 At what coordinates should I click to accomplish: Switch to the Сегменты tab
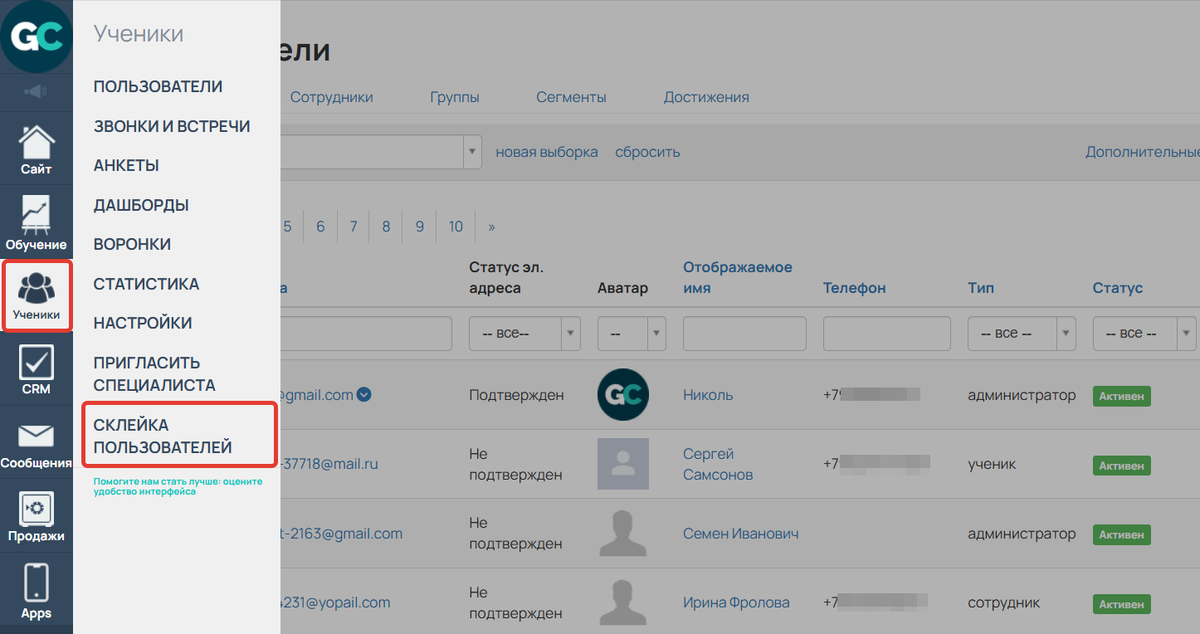pyautogui.click(x=571, y=97)
